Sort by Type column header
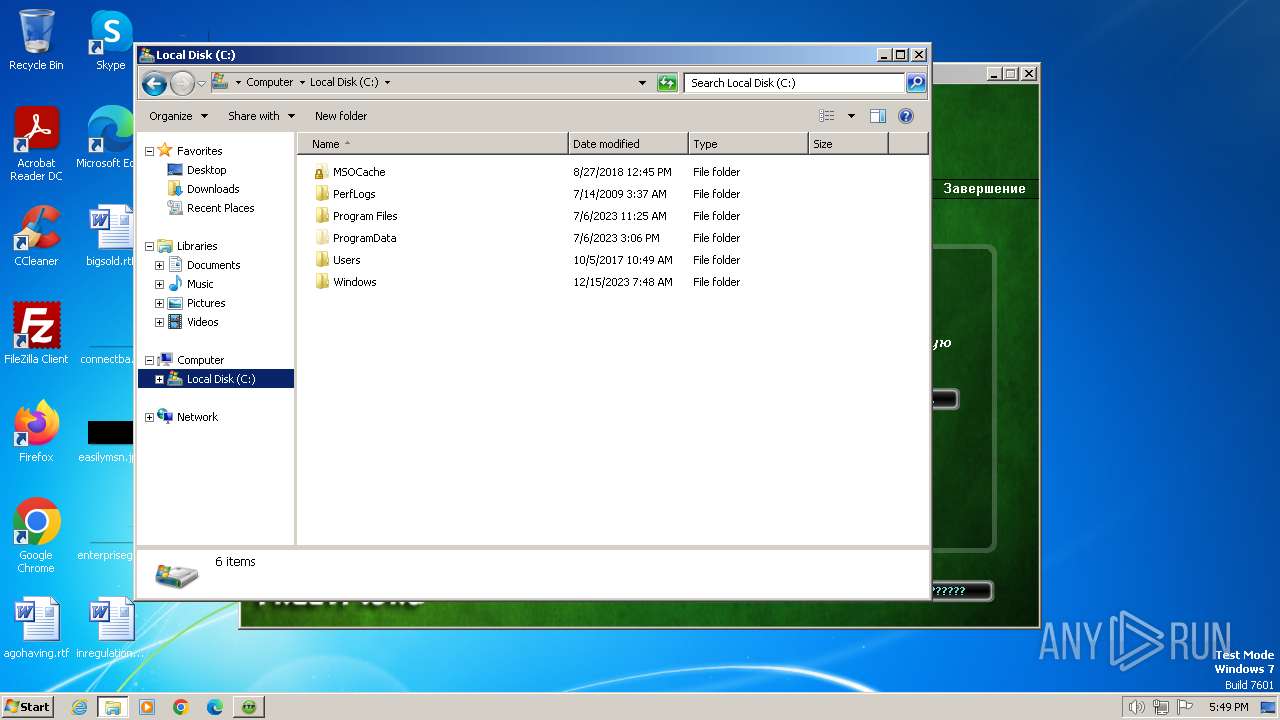The height and width of the screenshot is (720, 1280). [x=748, y=144]
